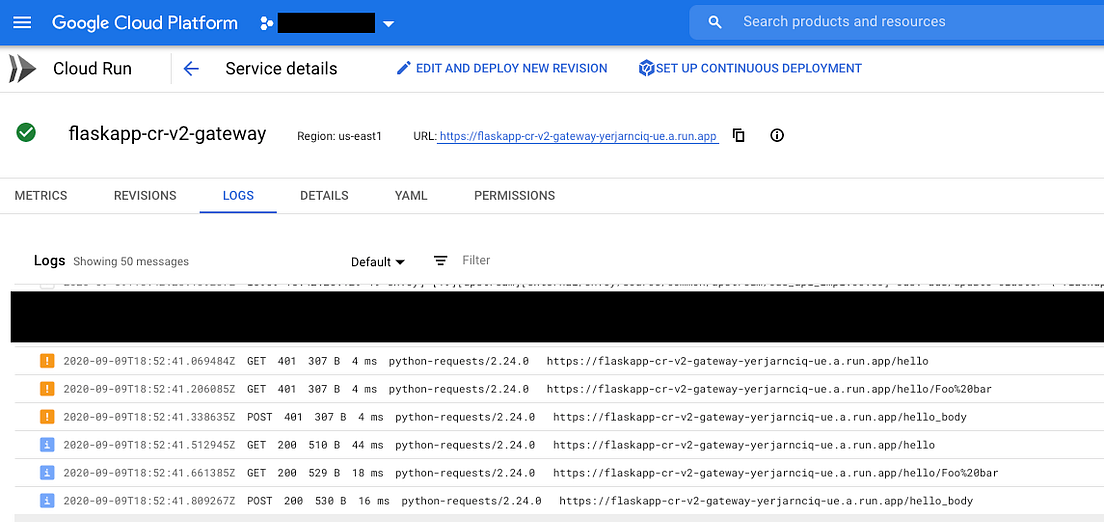The height and width of the screenshot is (522, 1104).
Task: Open the flaskapp-cr-v2-gateway service URL link
Action: [578, 136]
